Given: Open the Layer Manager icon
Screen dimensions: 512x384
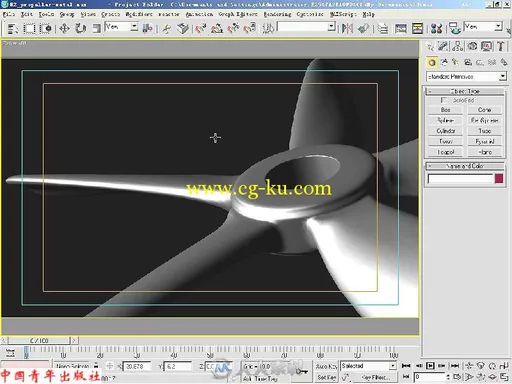Looking at the screenshot, I should tap(383, 29).
